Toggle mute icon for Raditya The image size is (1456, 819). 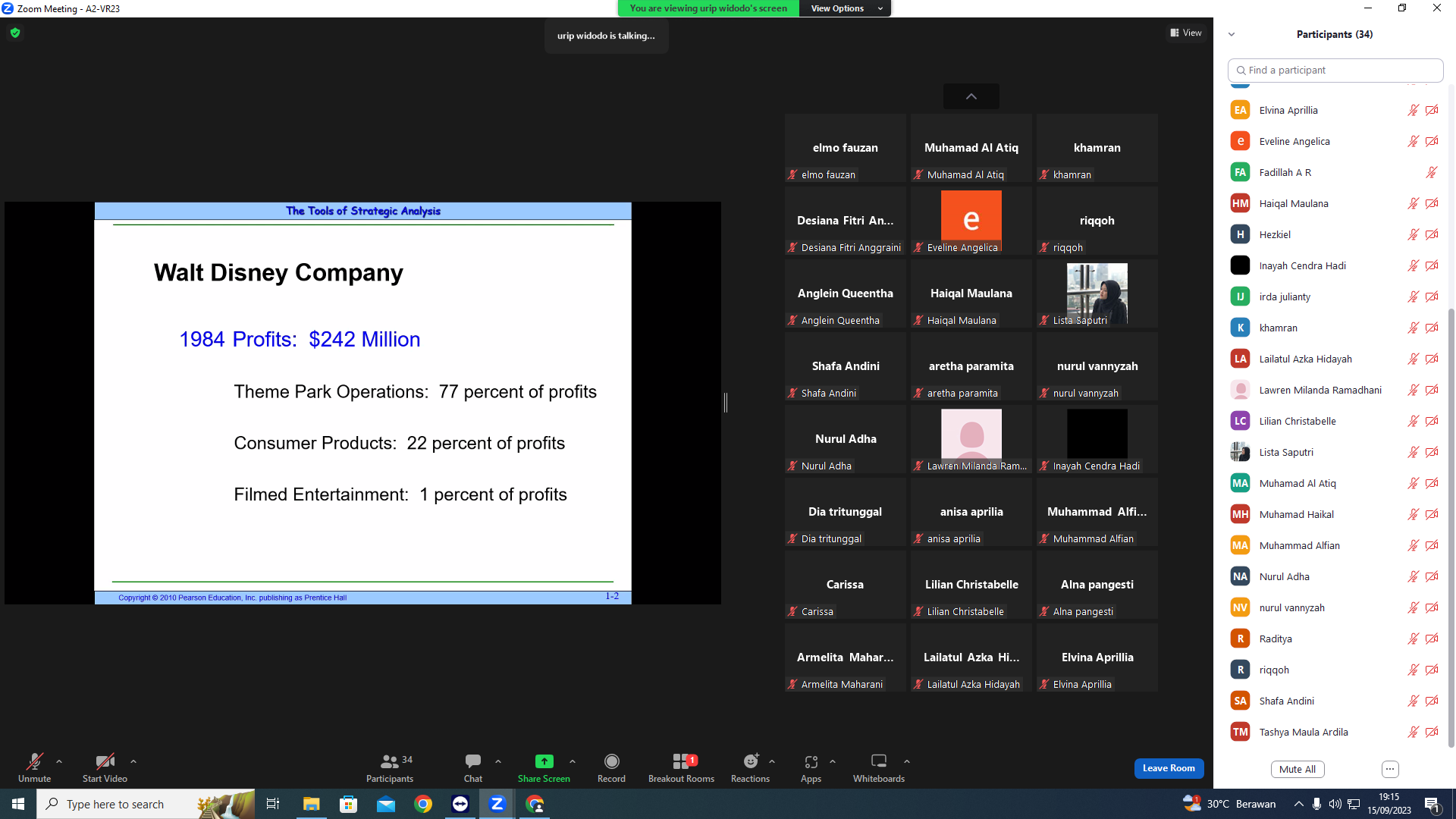1414,639
